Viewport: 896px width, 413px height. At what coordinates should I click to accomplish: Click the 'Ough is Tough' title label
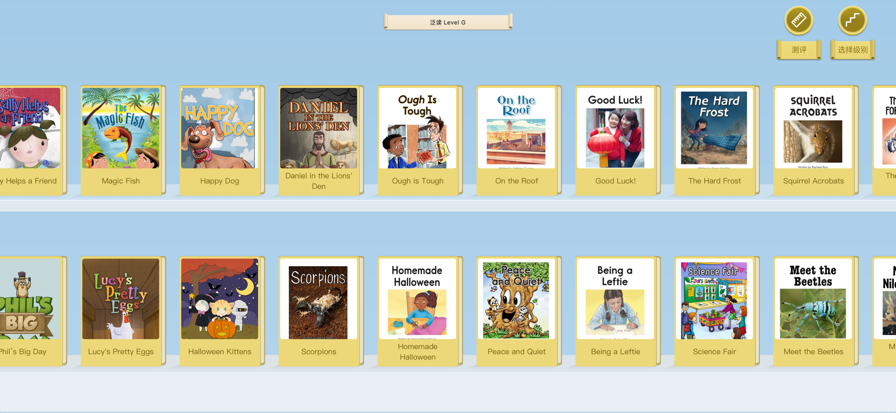click(417, 181)
